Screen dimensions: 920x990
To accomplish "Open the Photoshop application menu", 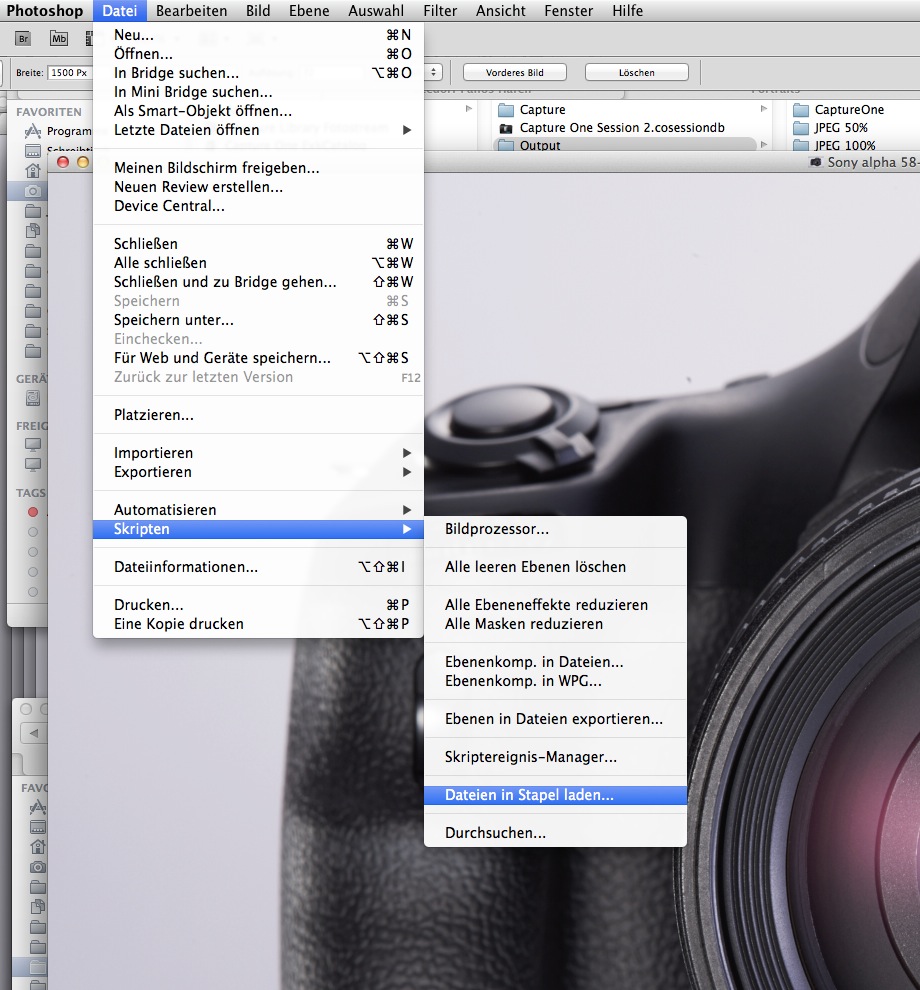I will [45, 11].
